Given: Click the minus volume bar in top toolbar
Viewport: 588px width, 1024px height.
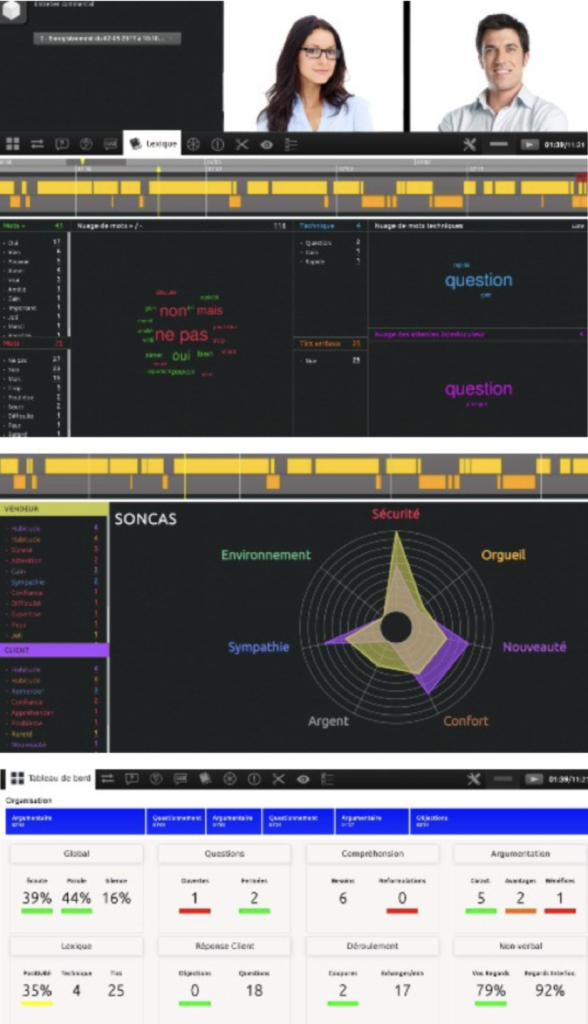Looking at the screenshot, I should tap(499, 144).
